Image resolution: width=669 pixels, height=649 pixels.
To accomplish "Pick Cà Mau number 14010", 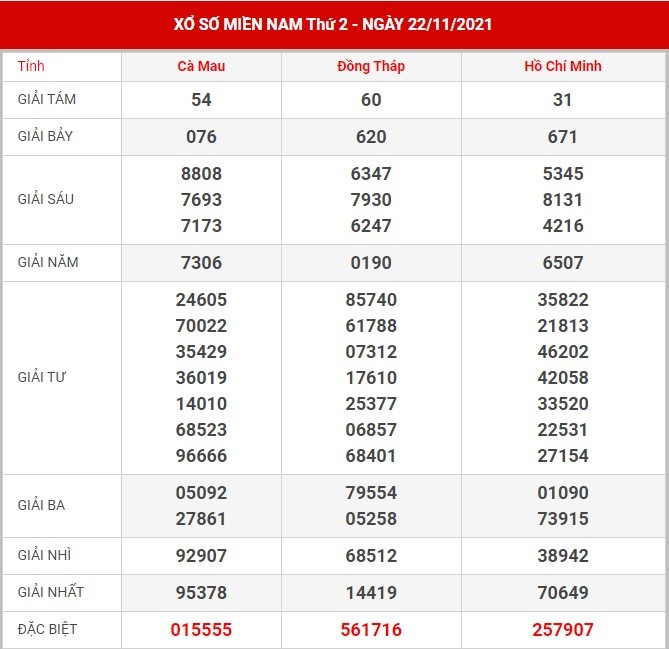I will 201,404.
